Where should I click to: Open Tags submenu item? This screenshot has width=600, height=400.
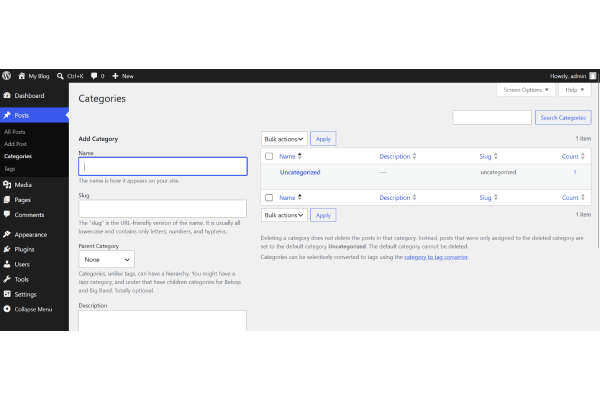click(10, 169)
